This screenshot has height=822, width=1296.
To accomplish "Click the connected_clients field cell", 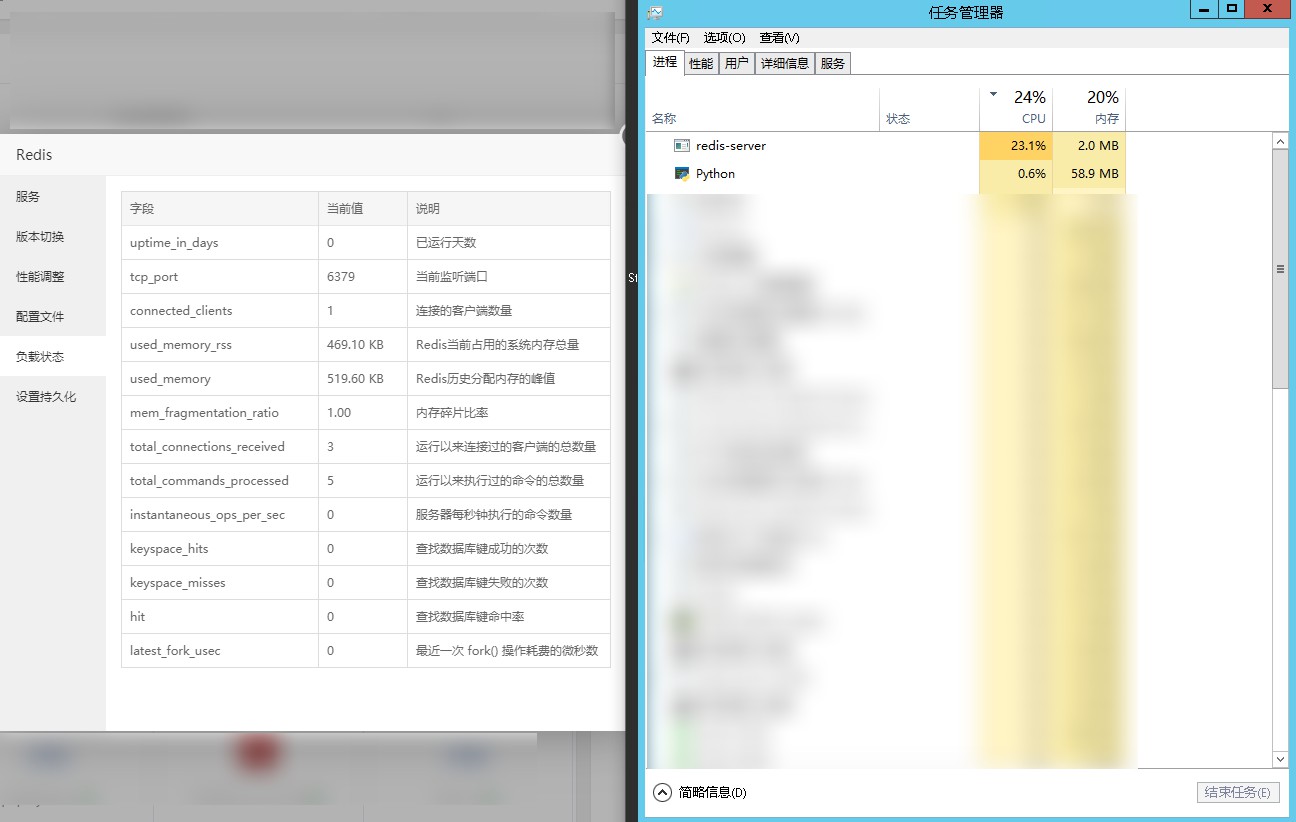I will tap(220, 311).
